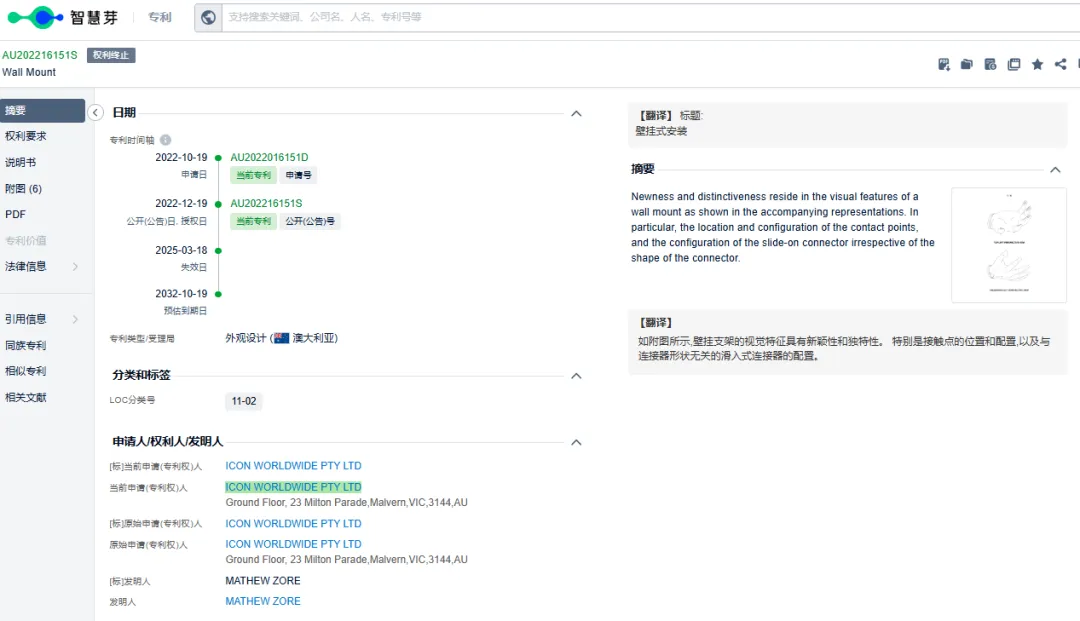Image resolution: width=1080 pixels, height=621 pixels.
Task: Click the 外观设计 patent type text
Action: (246, 338)
